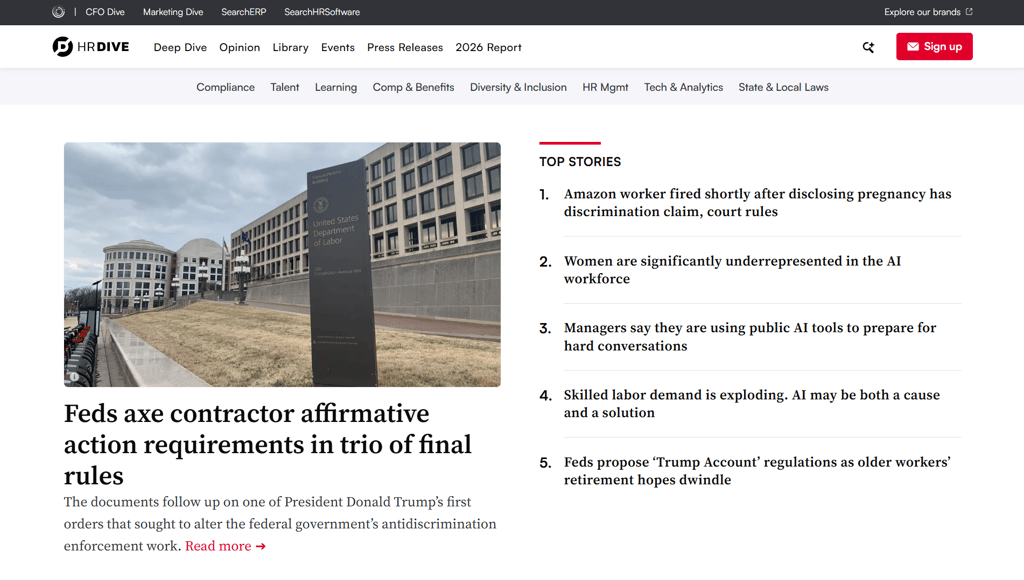Click the Sign up button
The width and height of the screenshot is (1024, 580).
click(x=934, y=46)
